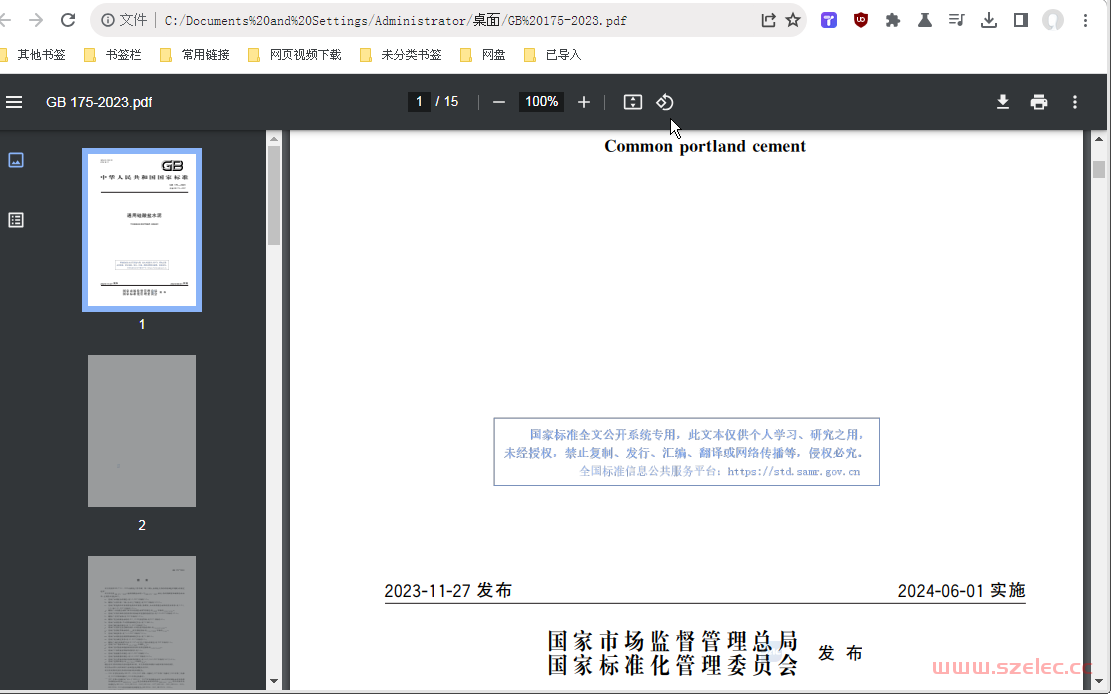Toggle the browser side panel icon
The image size is (1111, 694).
[x=1020, y=21]
